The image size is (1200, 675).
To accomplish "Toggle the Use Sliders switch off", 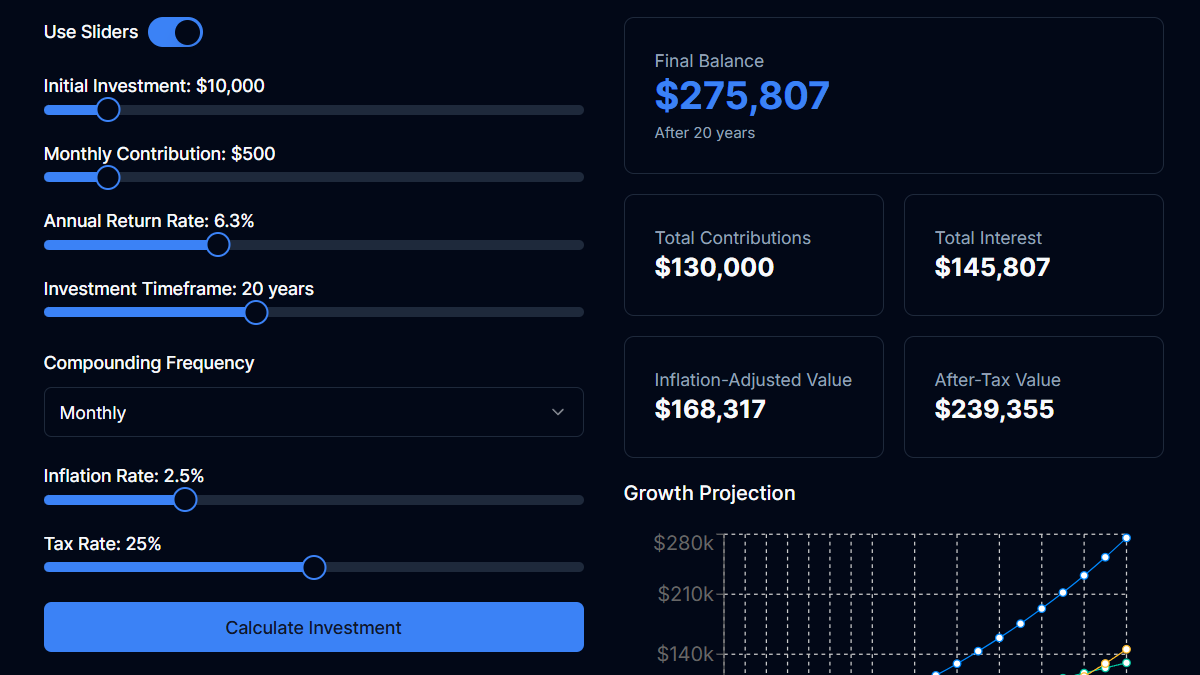I will click(x=175, y=32).
